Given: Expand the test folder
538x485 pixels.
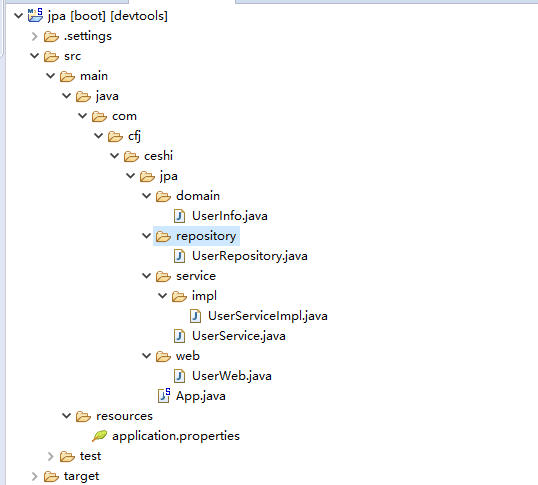Looking at the screenshot, I should click(50, 456).
